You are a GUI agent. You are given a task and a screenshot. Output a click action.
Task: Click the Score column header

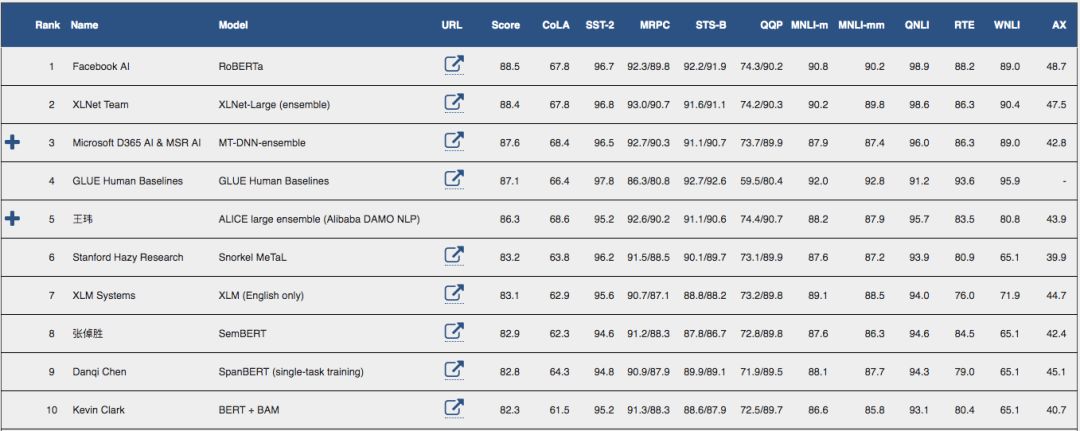point(505,24)
